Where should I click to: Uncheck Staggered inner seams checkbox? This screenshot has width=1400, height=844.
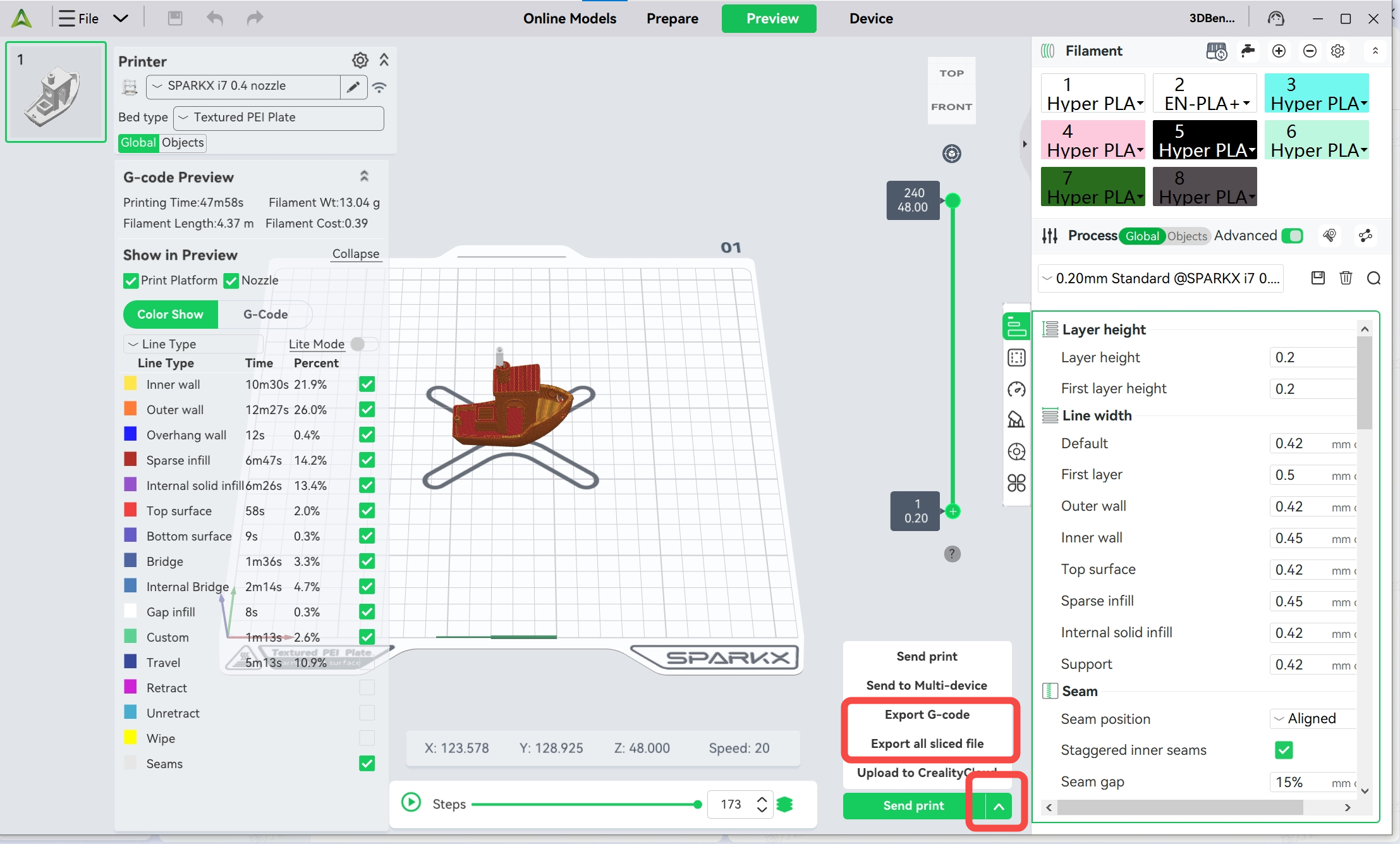(x=1284, y=750)
